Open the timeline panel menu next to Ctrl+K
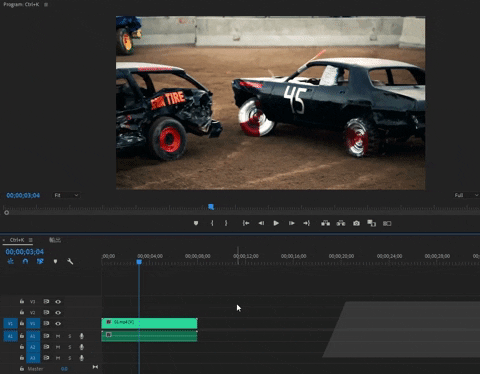 [31, 240]
